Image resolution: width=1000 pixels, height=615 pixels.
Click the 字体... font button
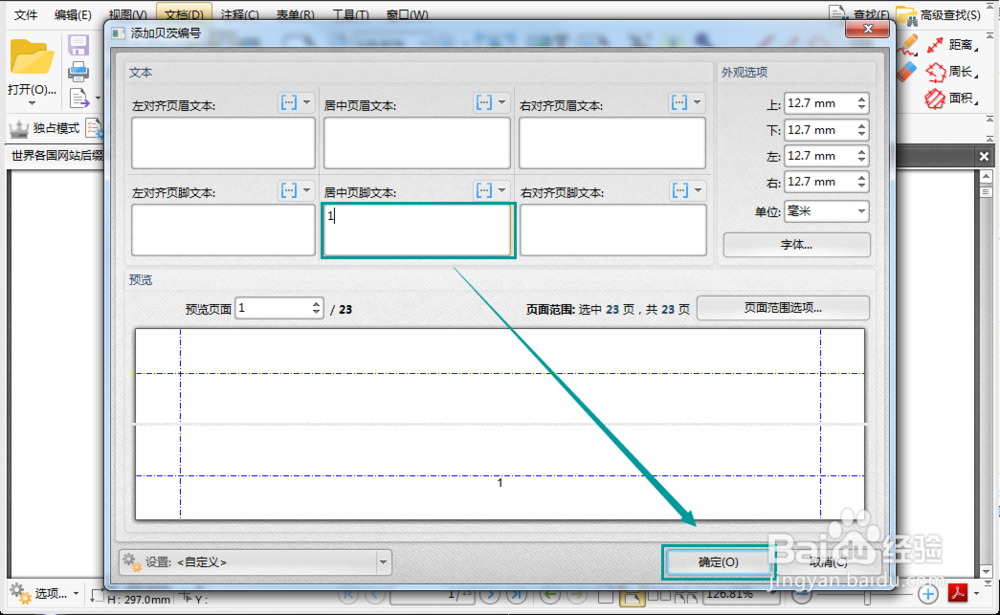797,244
